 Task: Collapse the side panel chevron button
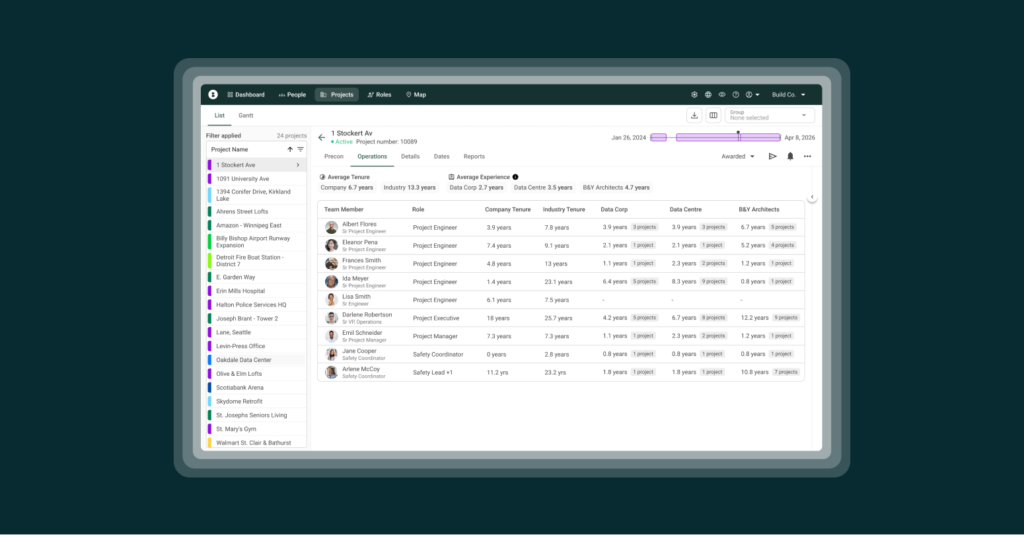[x=812, y=197]
